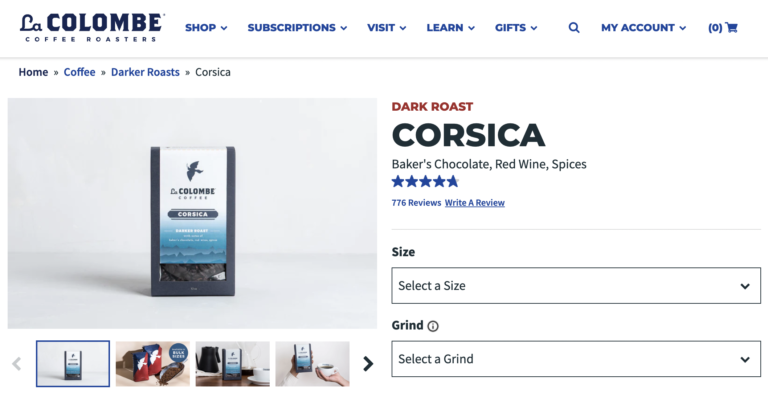Click the Write A Review link

tap(475, 203)
